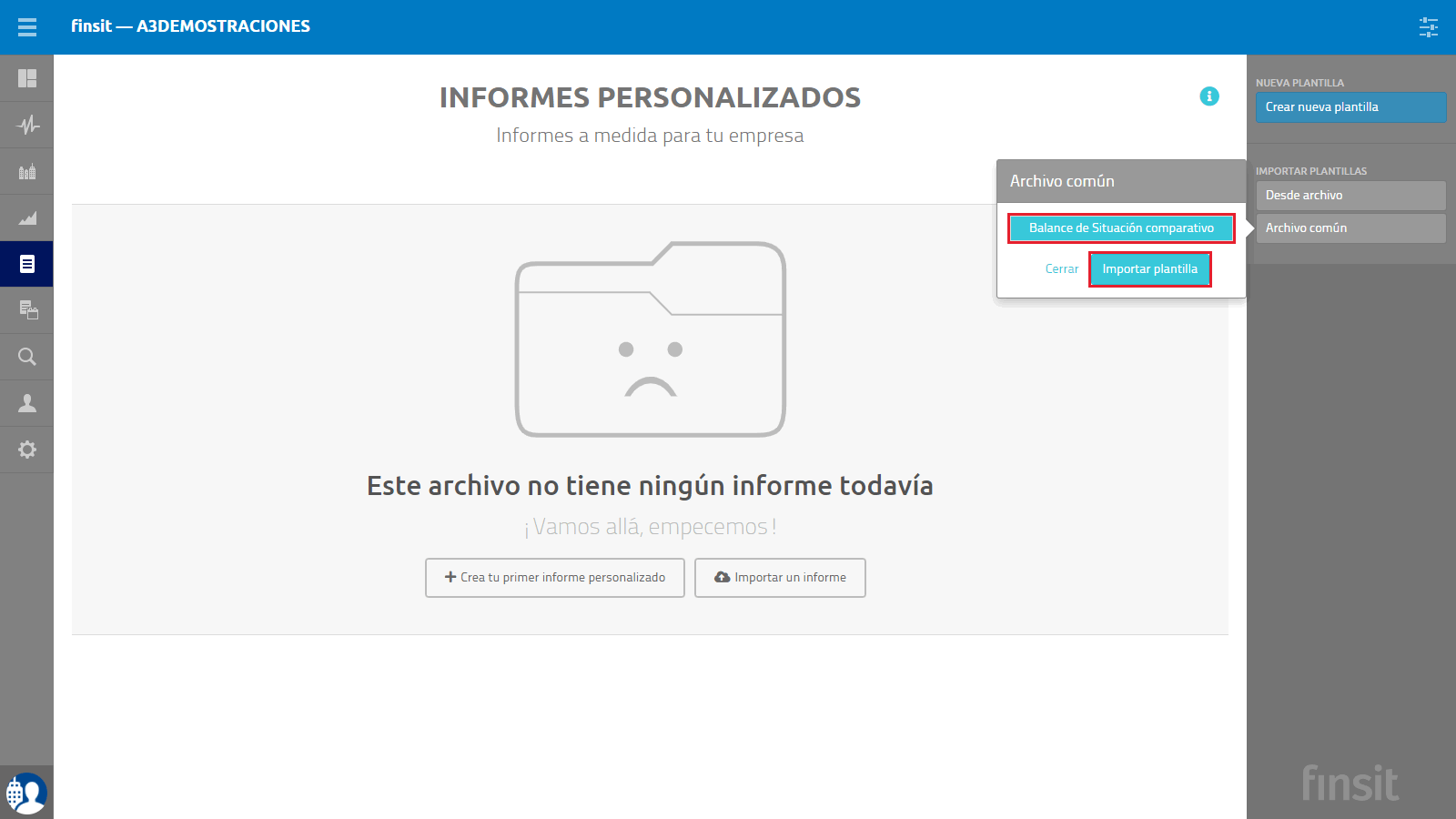Image resolution: width=1456 pixels, height=819 pixels.
Task: Click the finsit — A3DEMOSTRACIONES header title
Action: pos(191,26)
